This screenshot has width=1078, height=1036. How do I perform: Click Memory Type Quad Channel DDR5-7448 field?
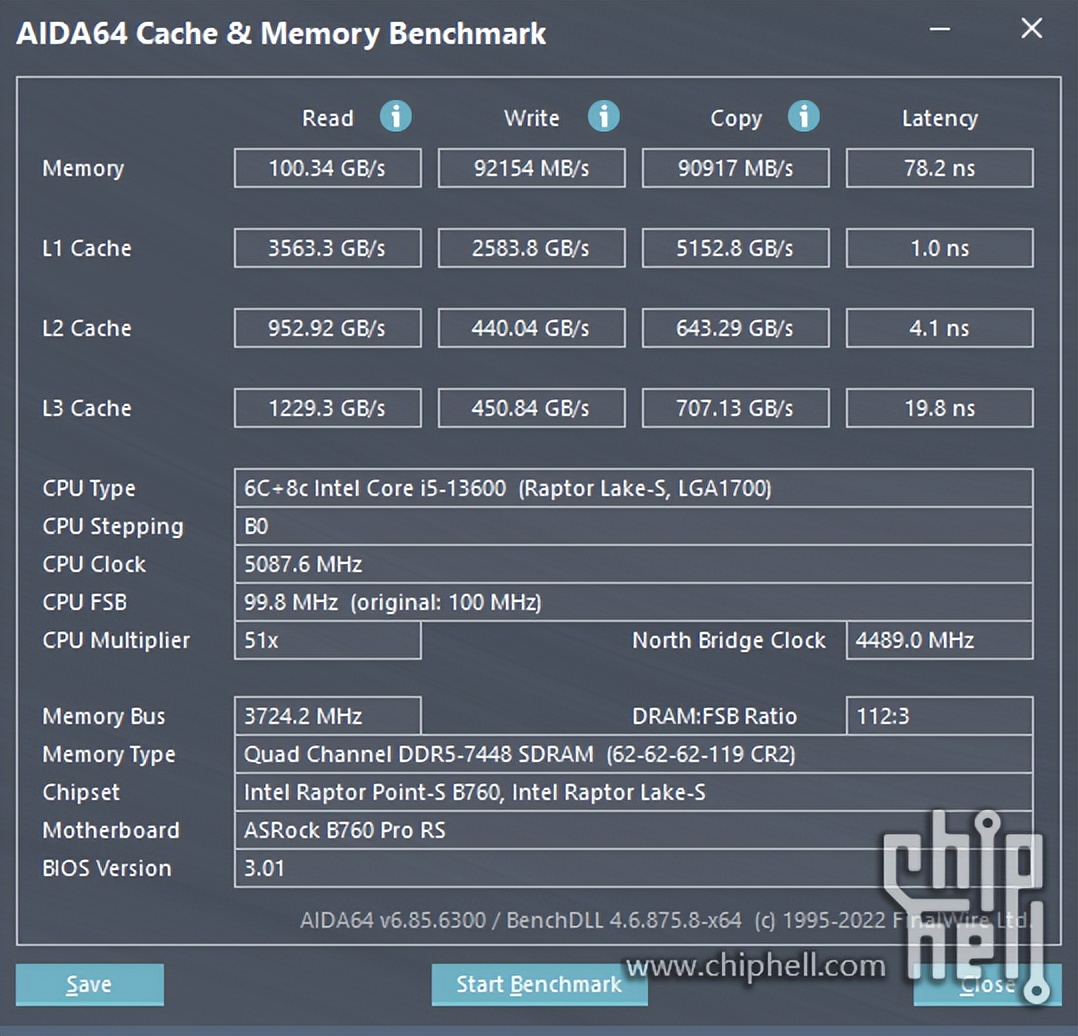pos(633,754)
